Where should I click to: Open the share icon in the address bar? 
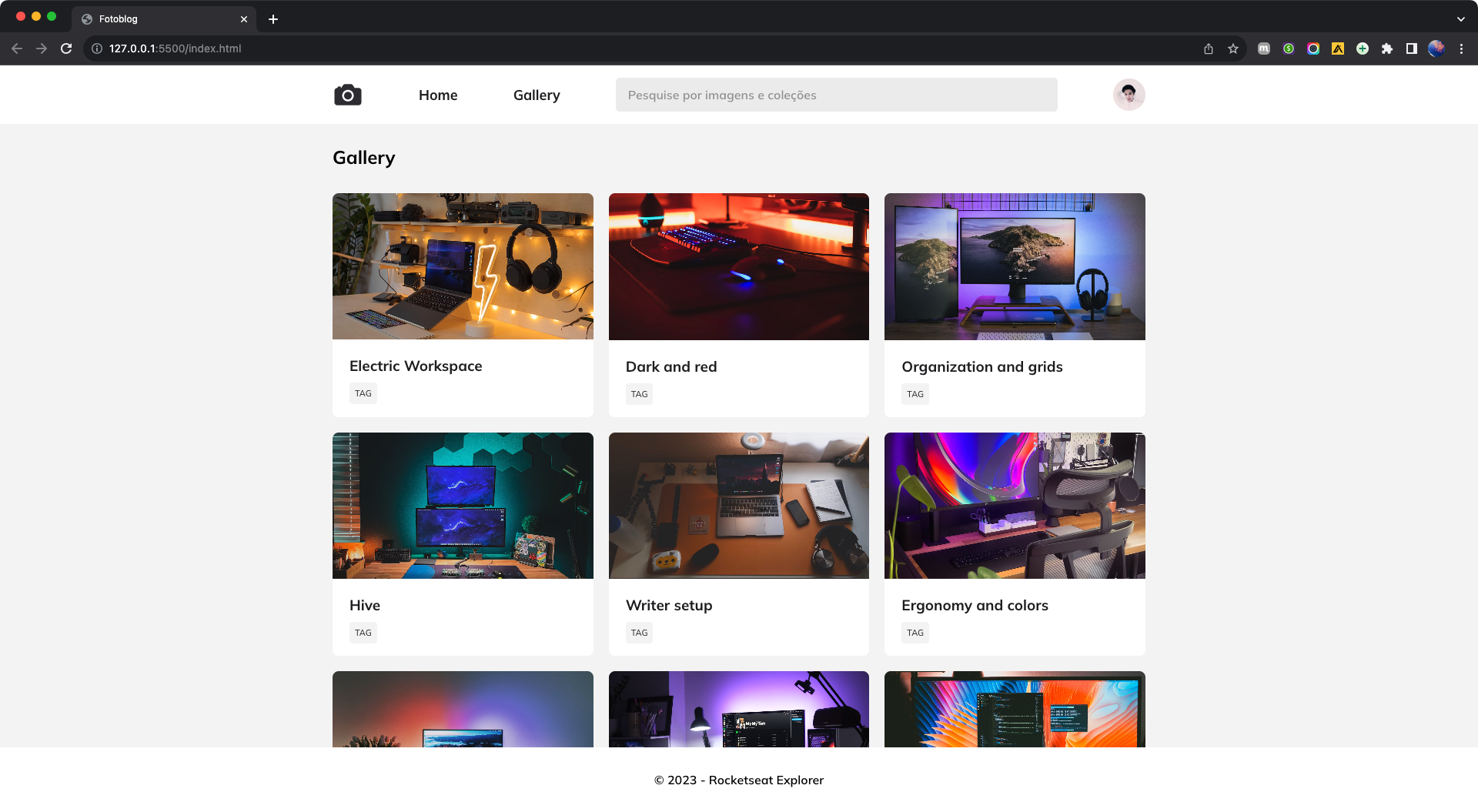click(x=1208, y=48)
